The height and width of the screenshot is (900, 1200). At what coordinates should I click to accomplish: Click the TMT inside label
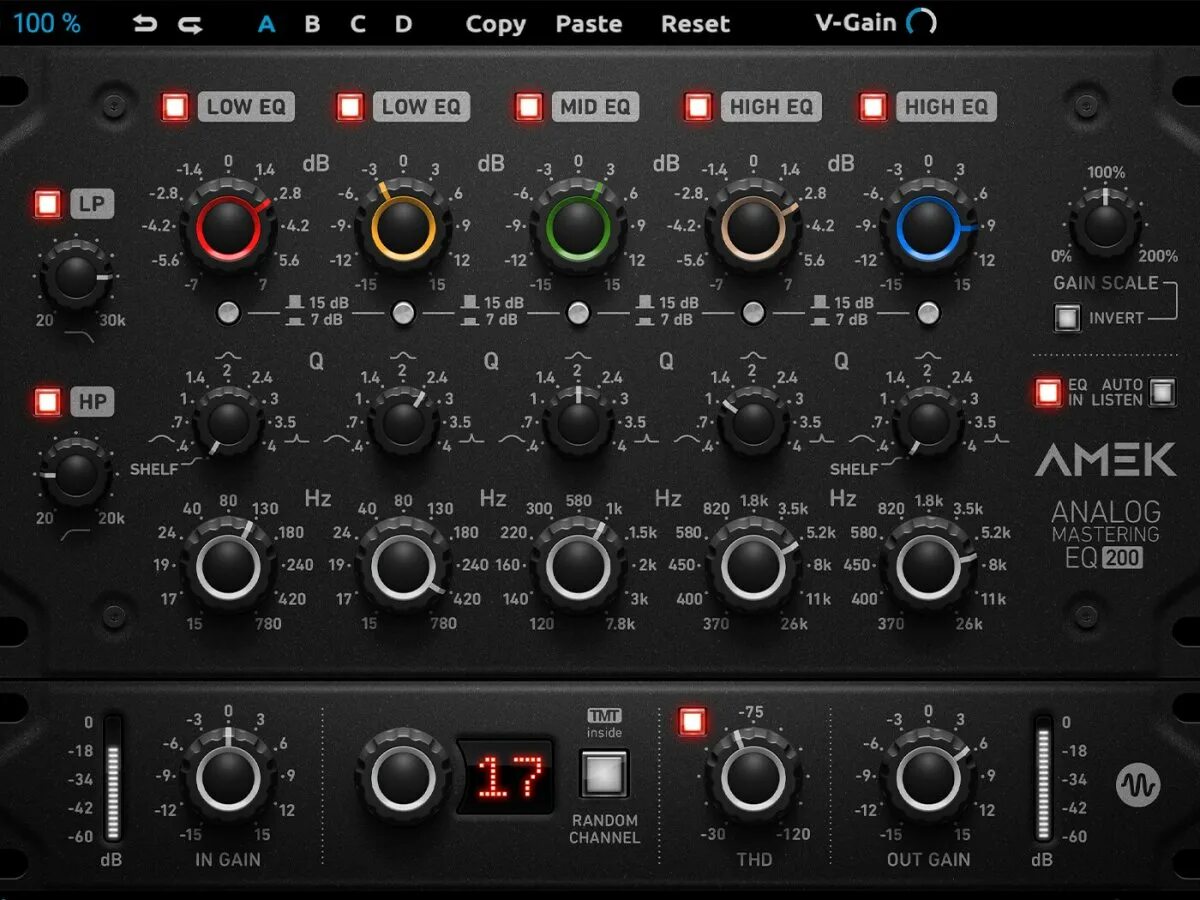(x=604, y=724)
